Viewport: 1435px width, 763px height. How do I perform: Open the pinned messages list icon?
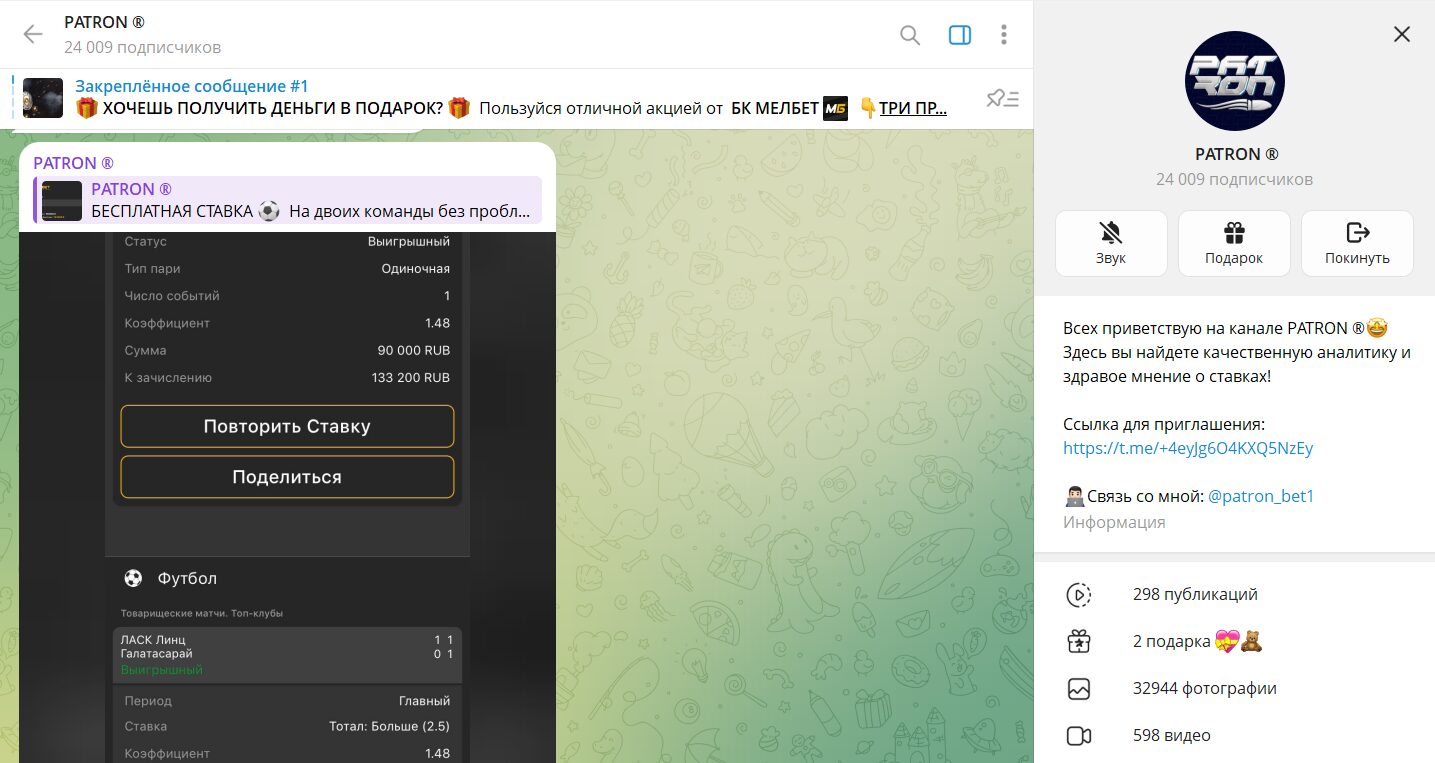click(x=1002, y=98)
